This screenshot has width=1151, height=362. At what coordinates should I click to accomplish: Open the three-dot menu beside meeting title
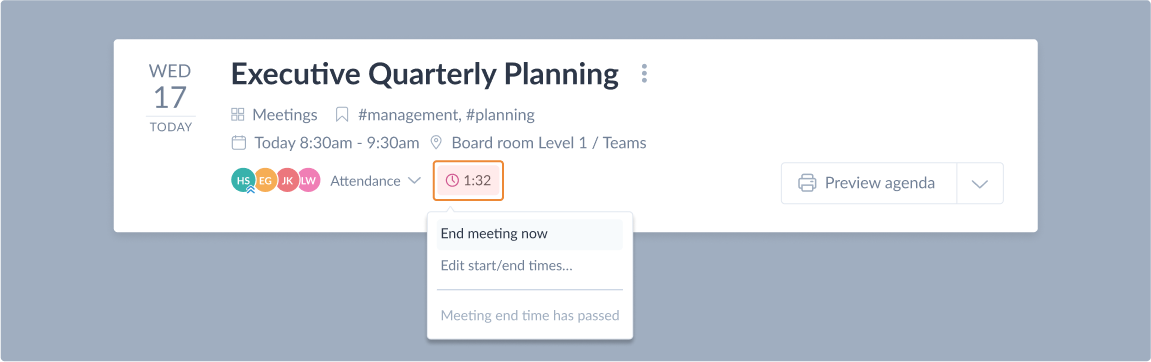click(x=645, y=73)
